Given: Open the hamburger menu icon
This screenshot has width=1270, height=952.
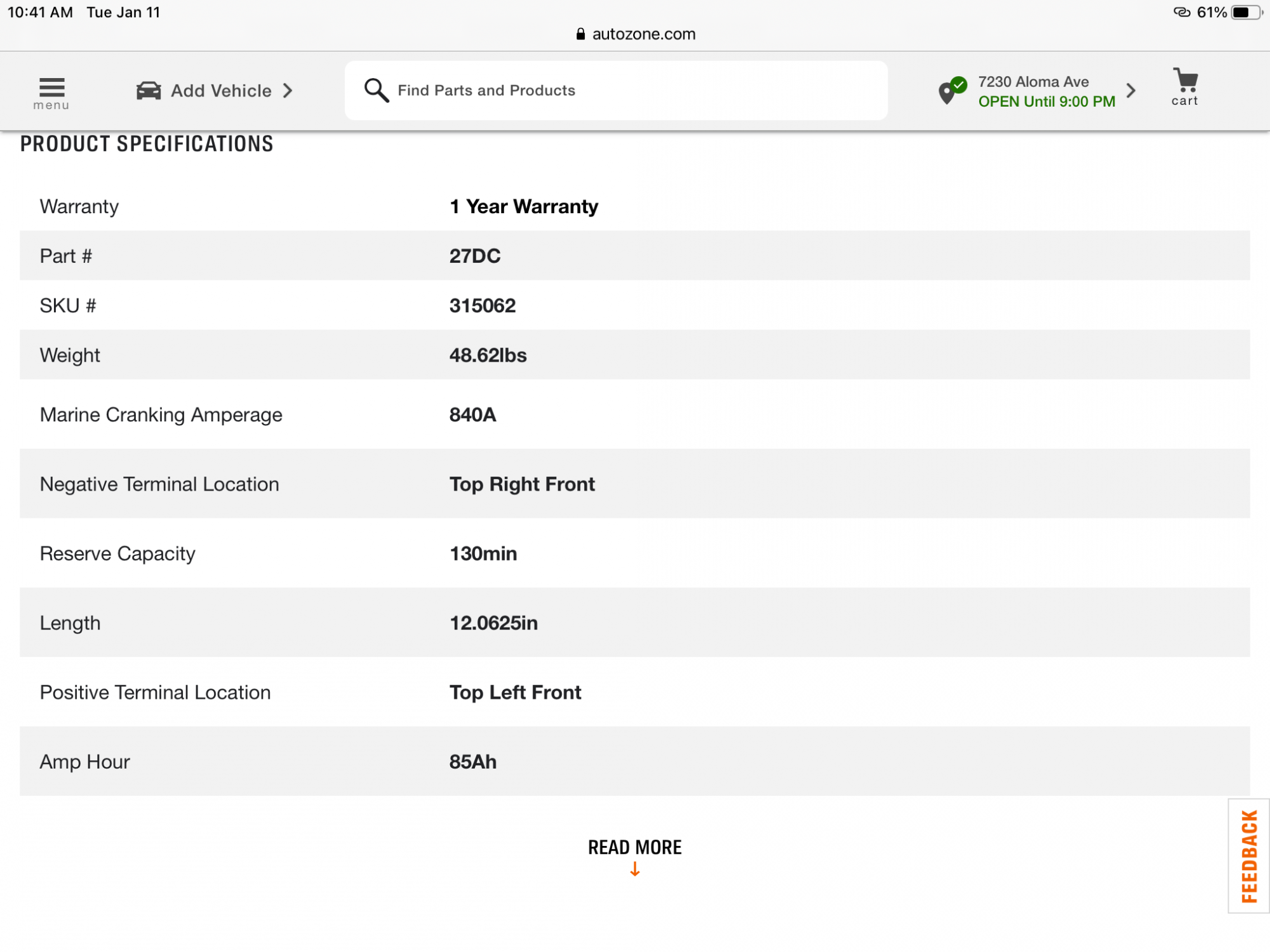Looking at the screenshot, I should 51,88.
